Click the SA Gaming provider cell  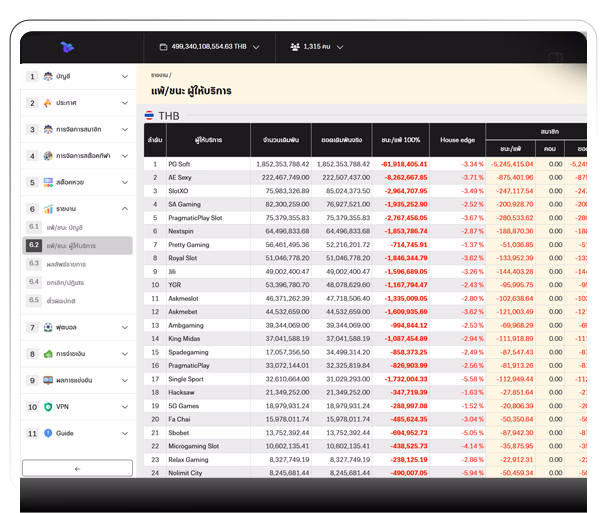[x=208, y=204]
